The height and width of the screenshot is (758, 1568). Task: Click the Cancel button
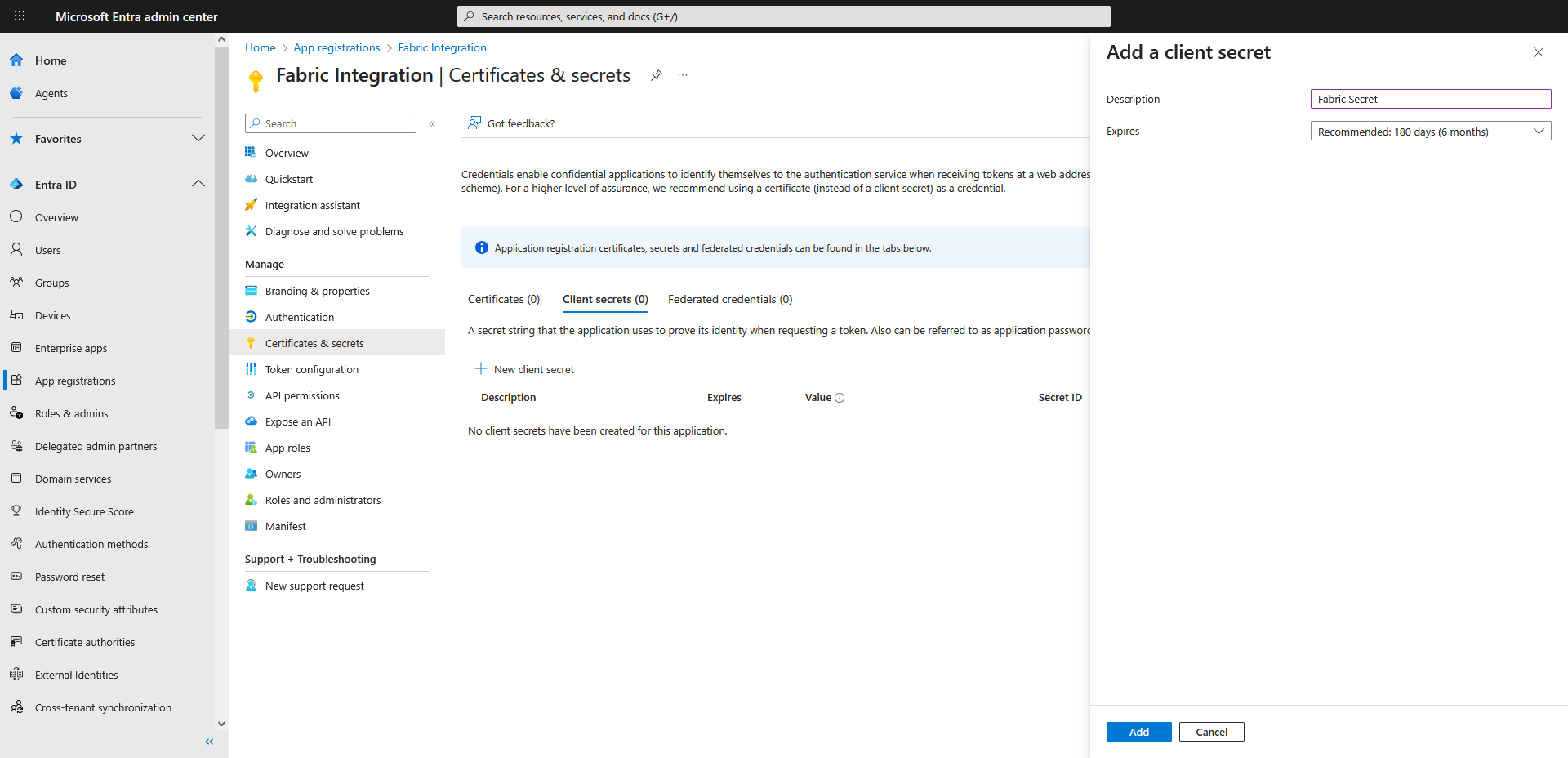pos(1211,732)
